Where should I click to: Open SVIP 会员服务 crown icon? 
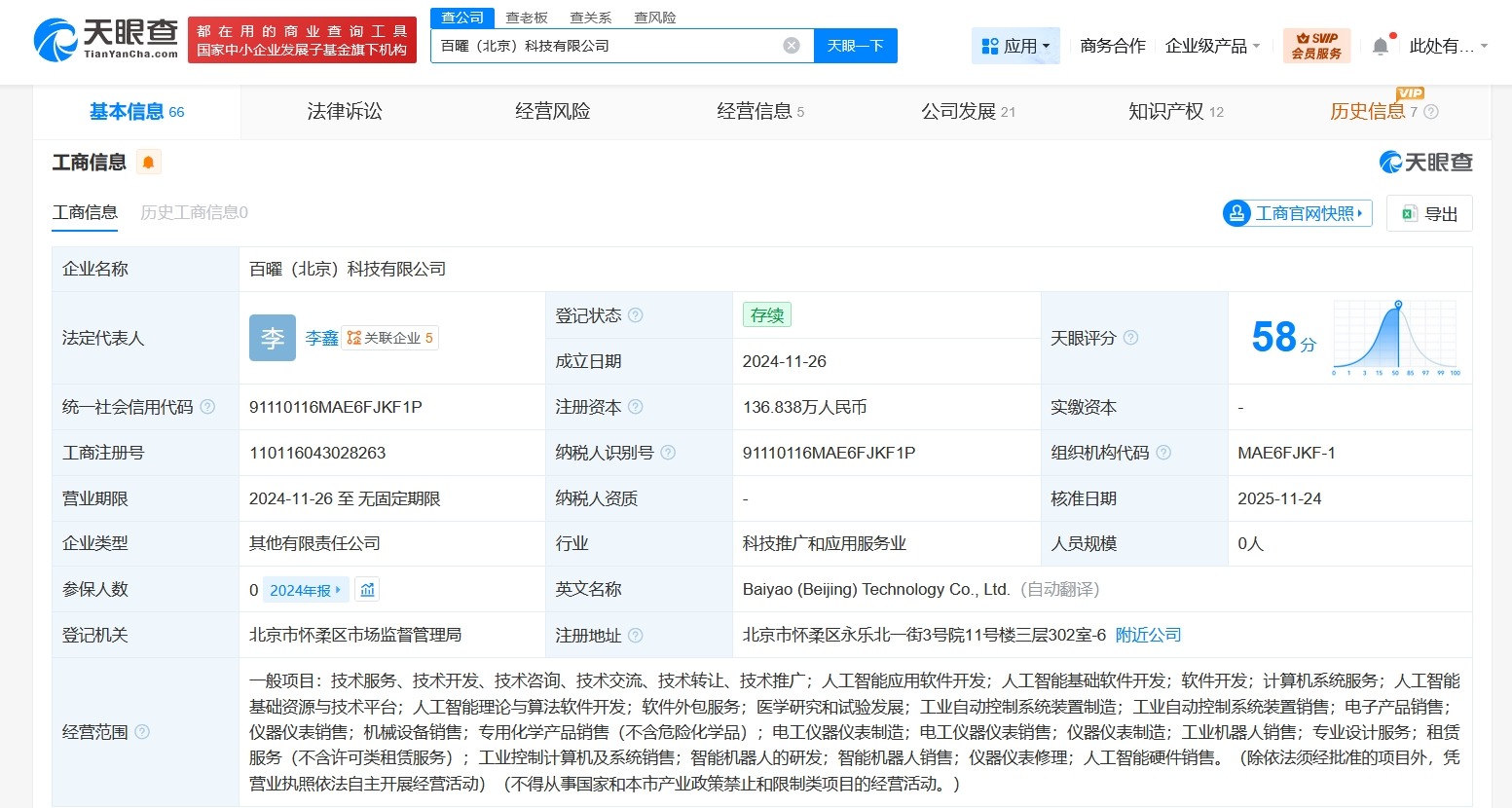click(1316, 44)
